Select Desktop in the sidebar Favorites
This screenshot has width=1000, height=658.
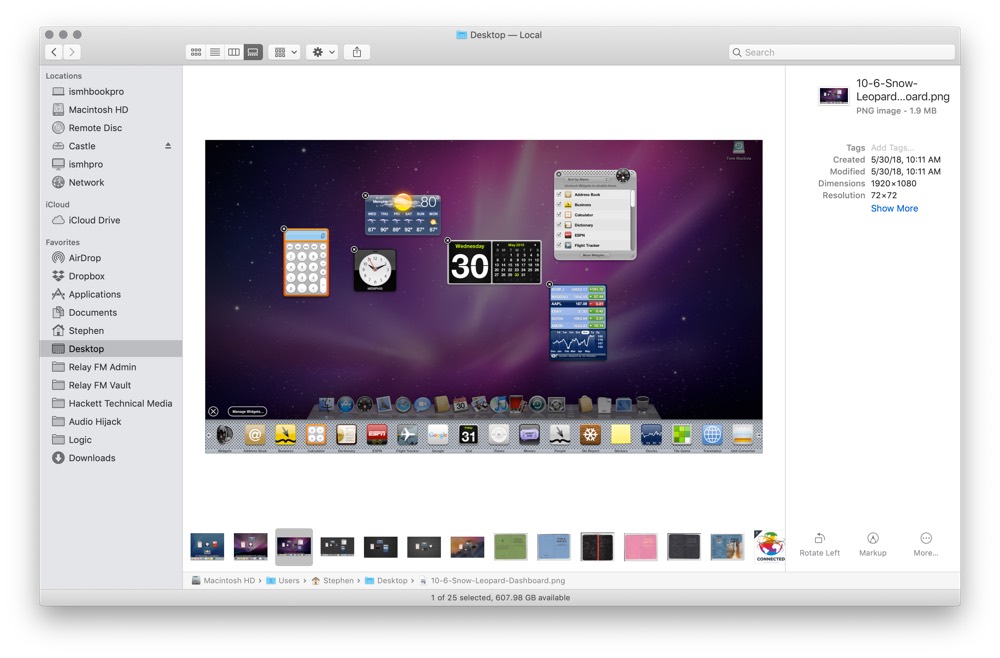[x=111, y=349]
